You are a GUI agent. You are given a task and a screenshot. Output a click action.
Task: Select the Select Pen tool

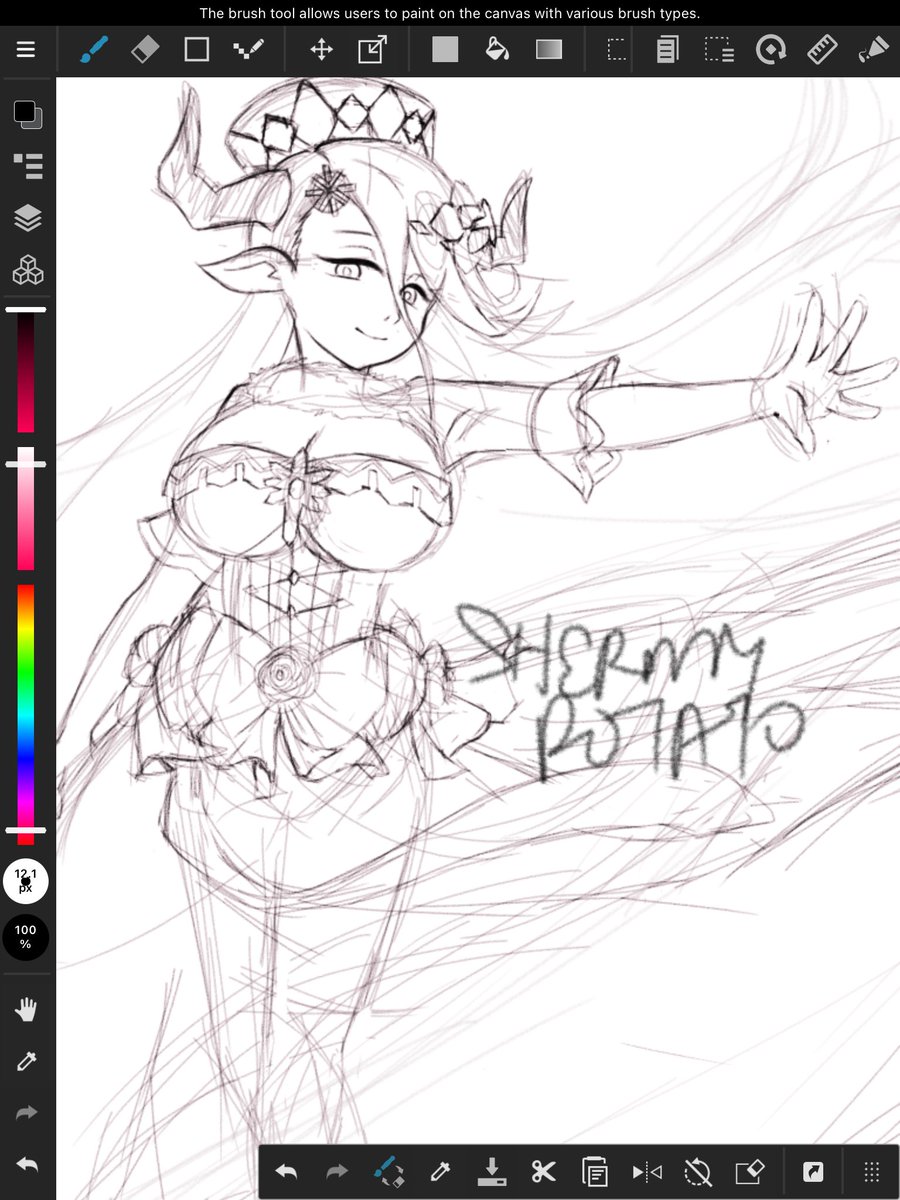click(x=718, y=49)
